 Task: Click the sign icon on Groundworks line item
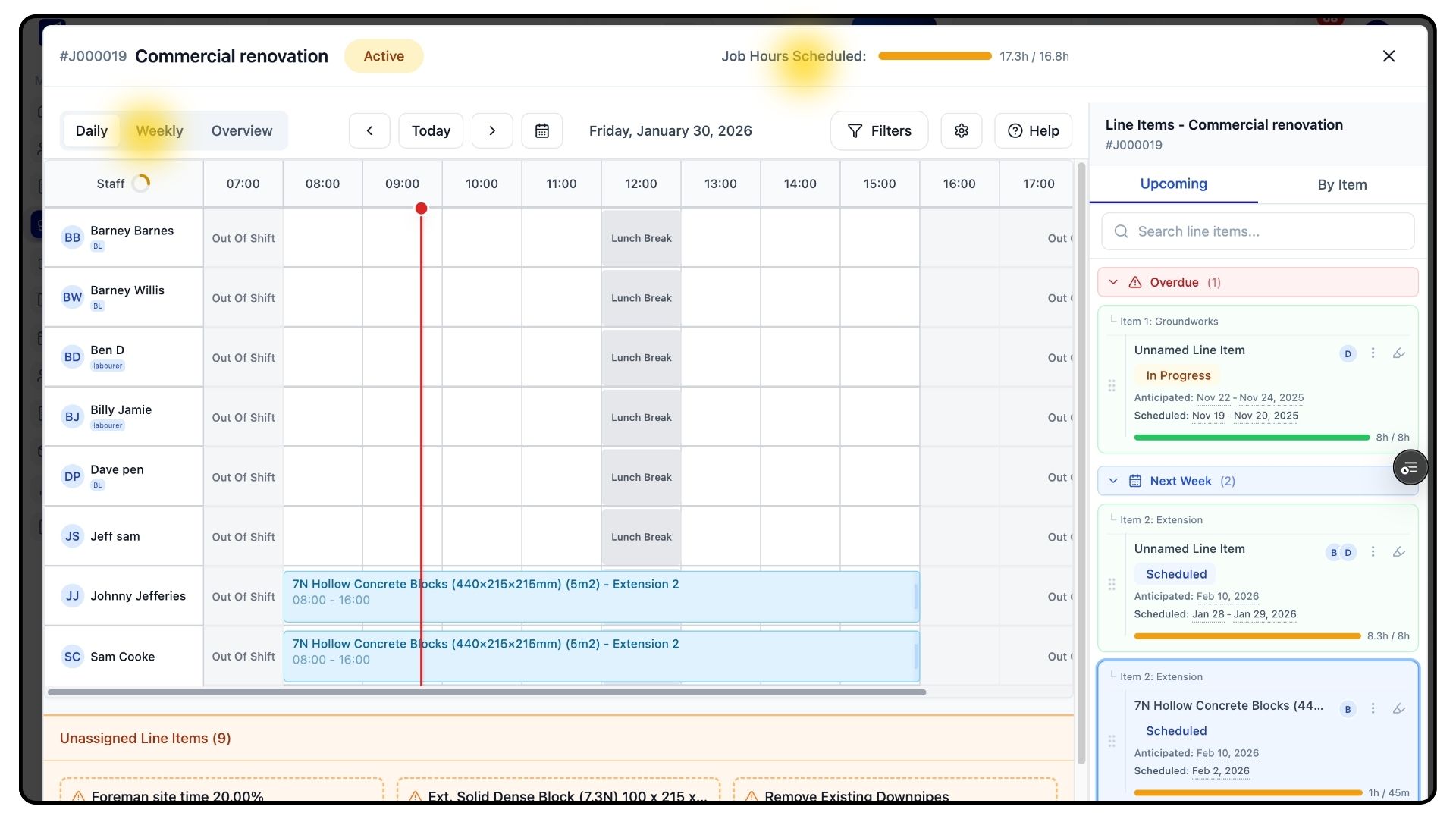tap(1399, 353)
